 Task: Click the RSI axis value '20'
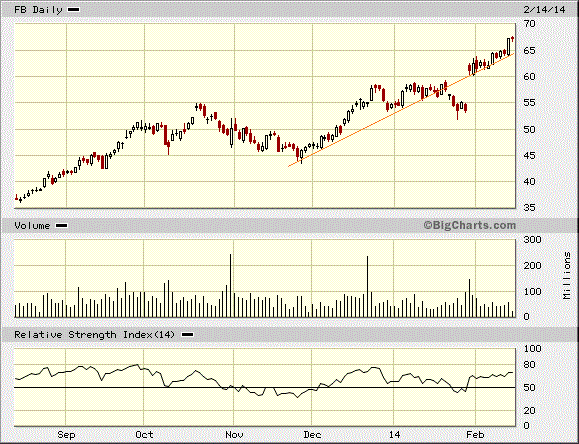click(x=530, y=410)
